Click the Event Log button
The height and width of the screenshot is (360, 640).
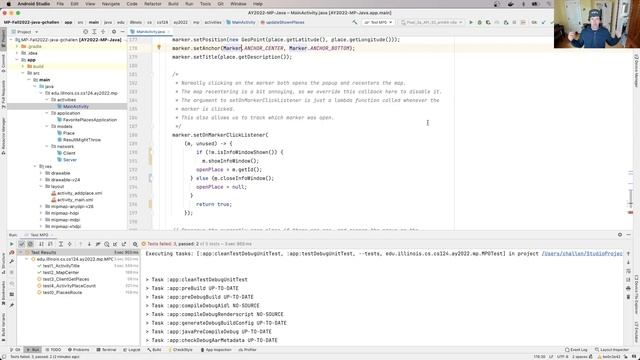coord(576,350)
